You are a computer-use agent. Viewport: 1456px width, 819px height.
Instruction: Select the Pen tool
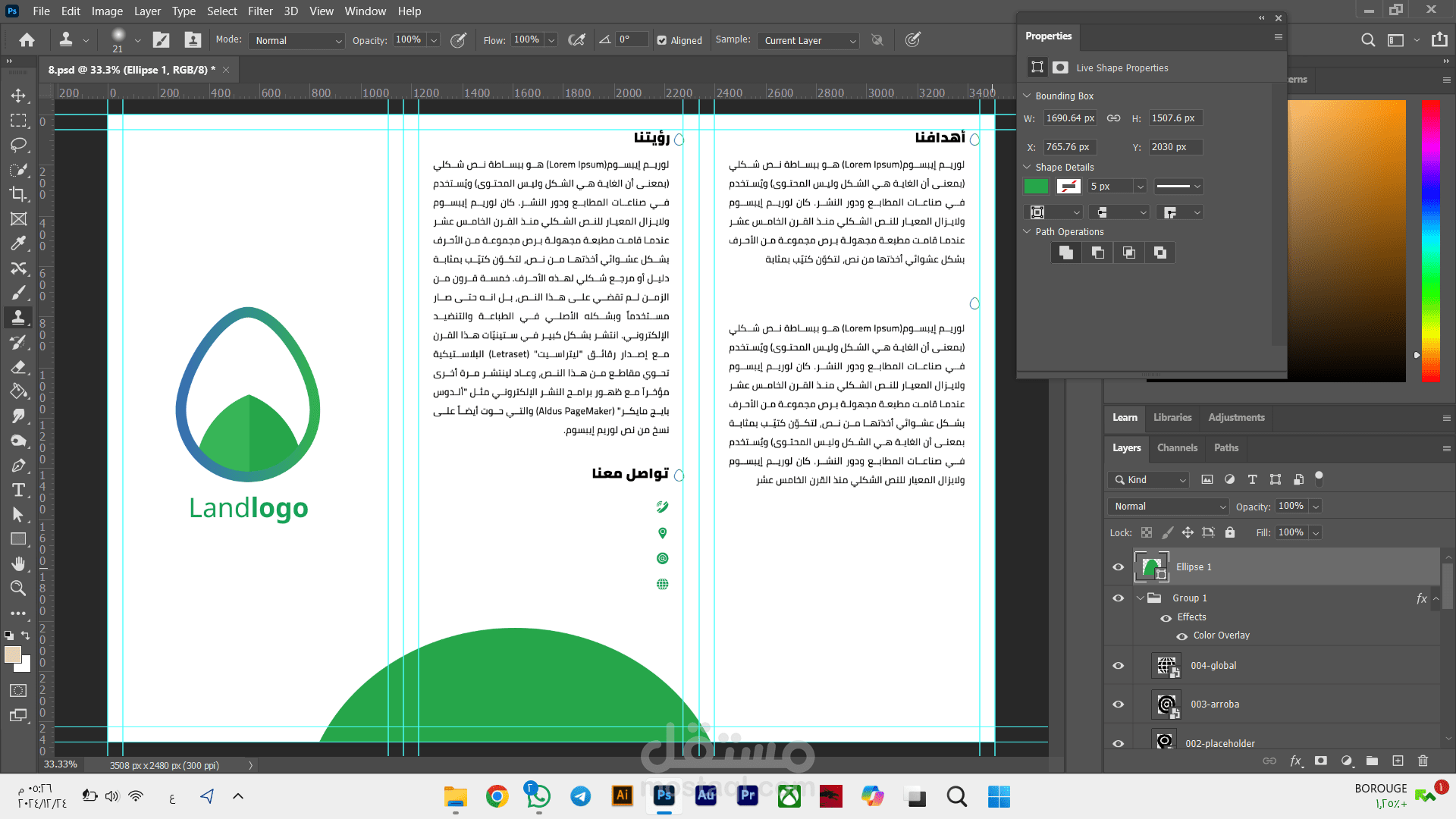tap(19, 466)
